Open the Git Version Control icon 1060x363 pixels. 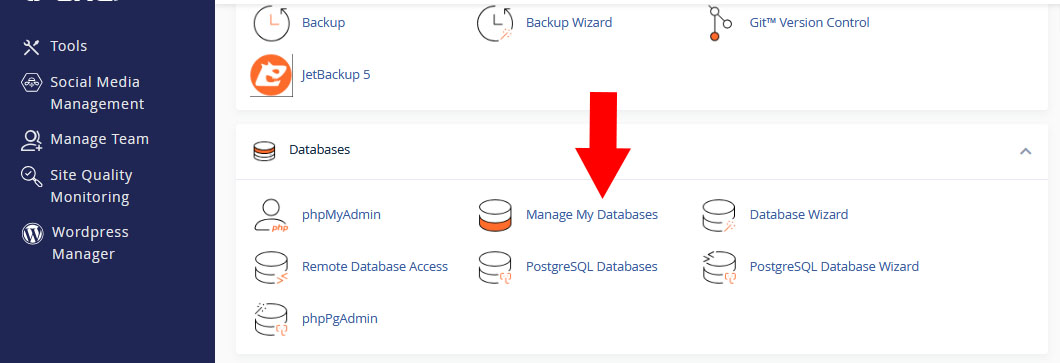[719, 23]
